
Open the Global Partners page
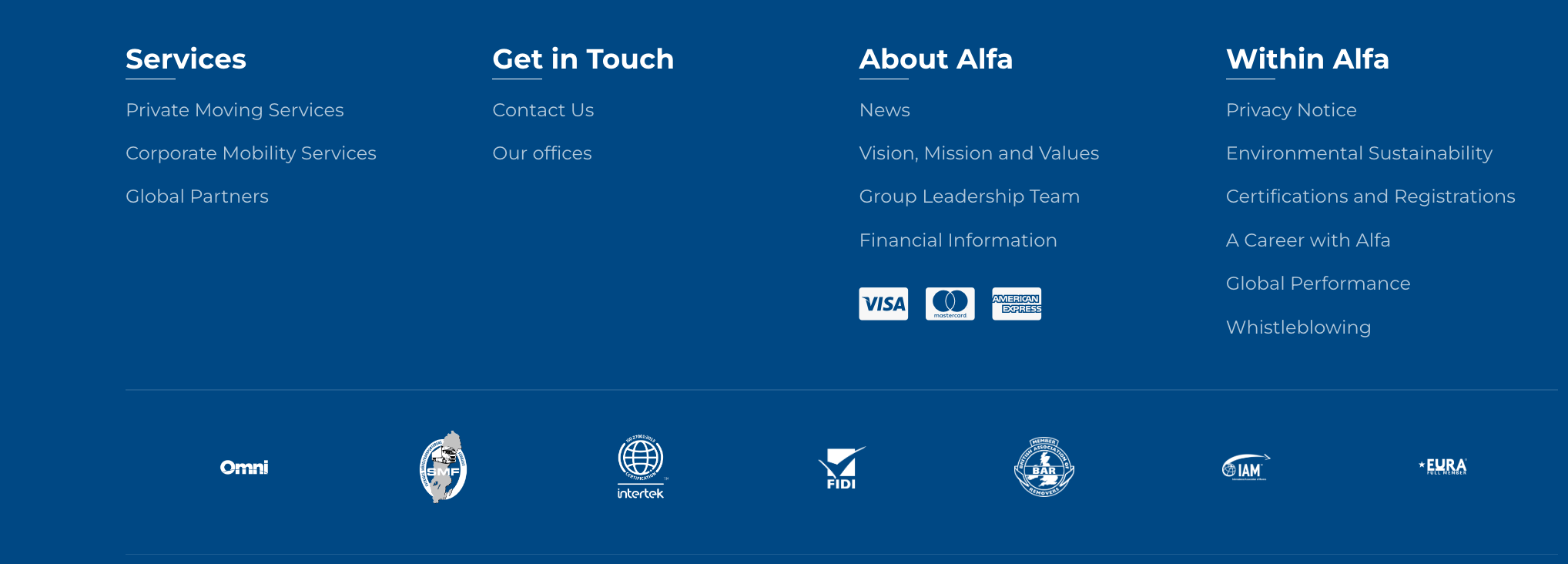197,196
